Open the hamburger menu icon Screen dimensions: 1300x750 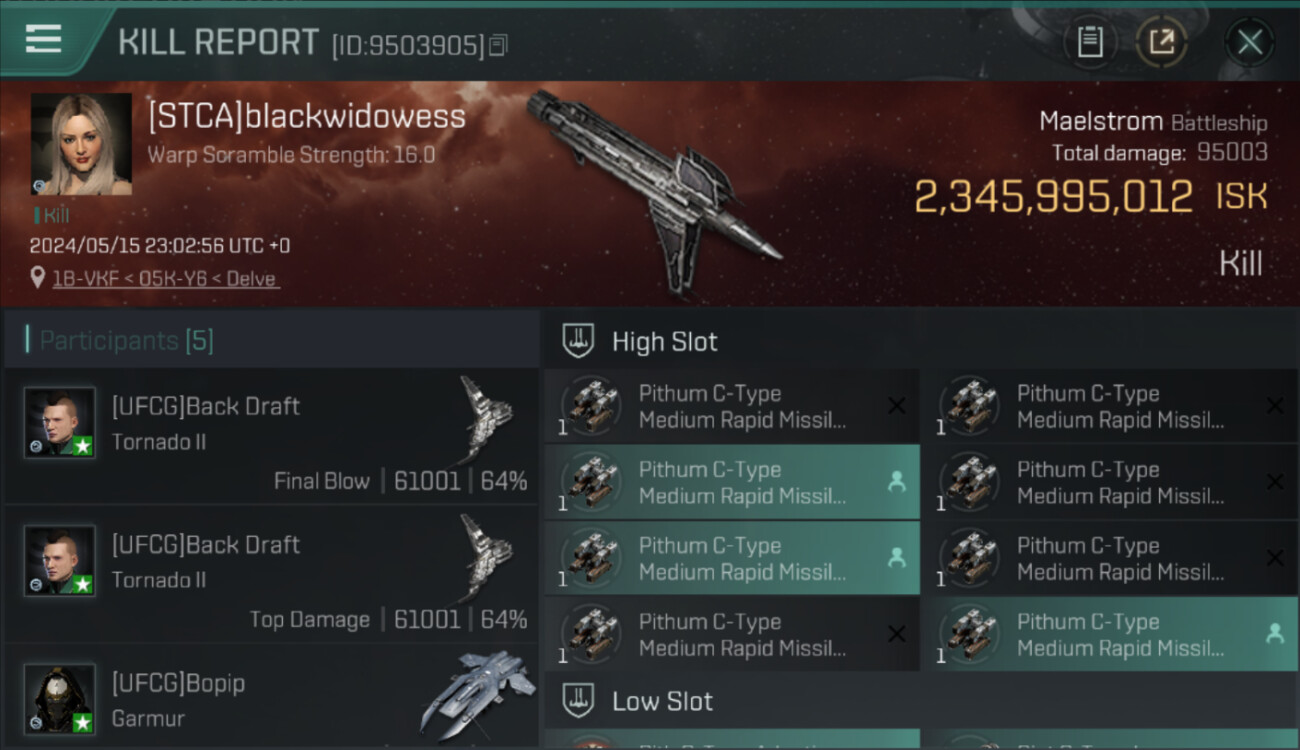[43, 40]
